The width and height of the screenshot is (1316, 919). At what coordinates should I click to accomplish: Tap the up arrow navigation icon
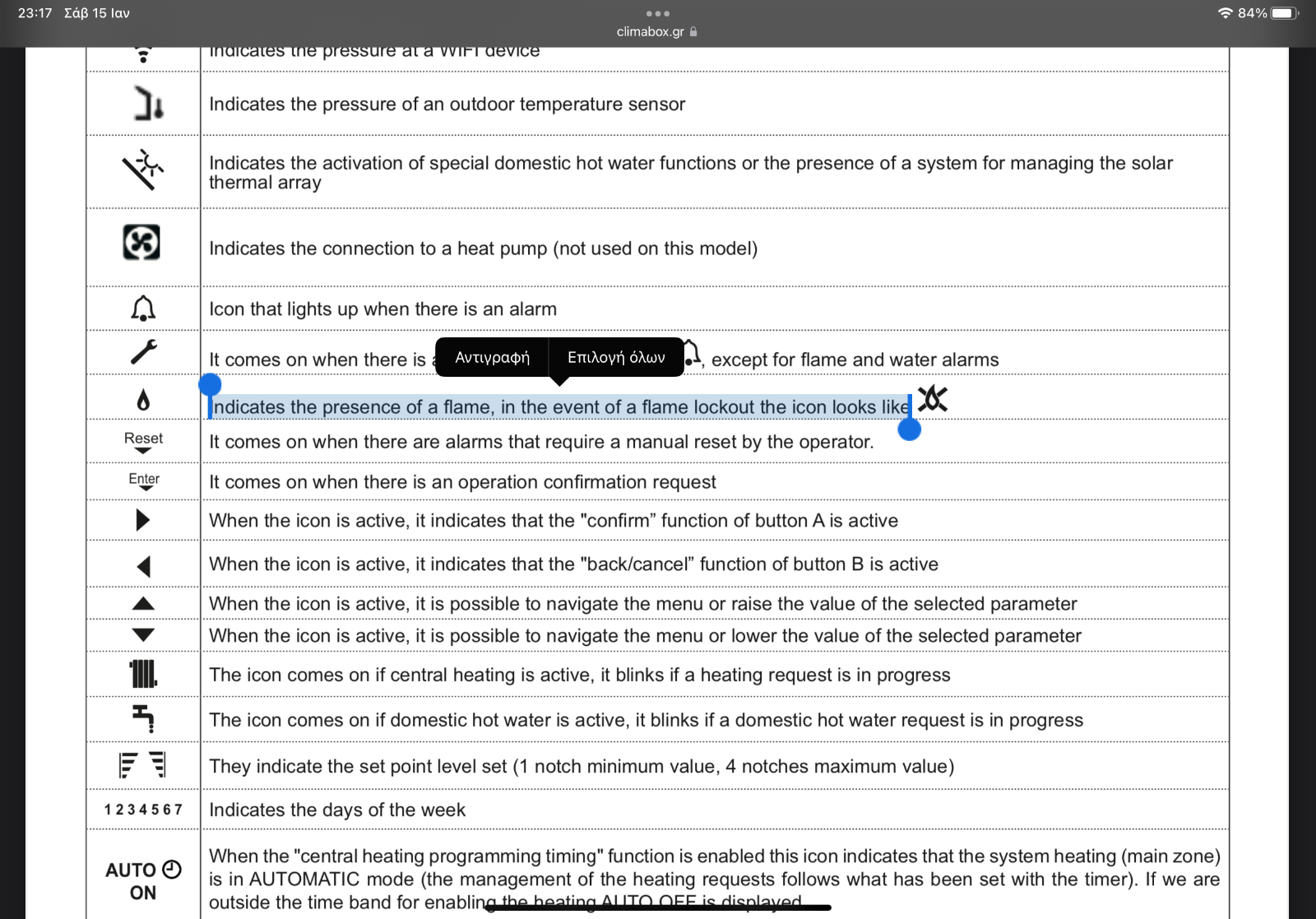coord(143,603)
